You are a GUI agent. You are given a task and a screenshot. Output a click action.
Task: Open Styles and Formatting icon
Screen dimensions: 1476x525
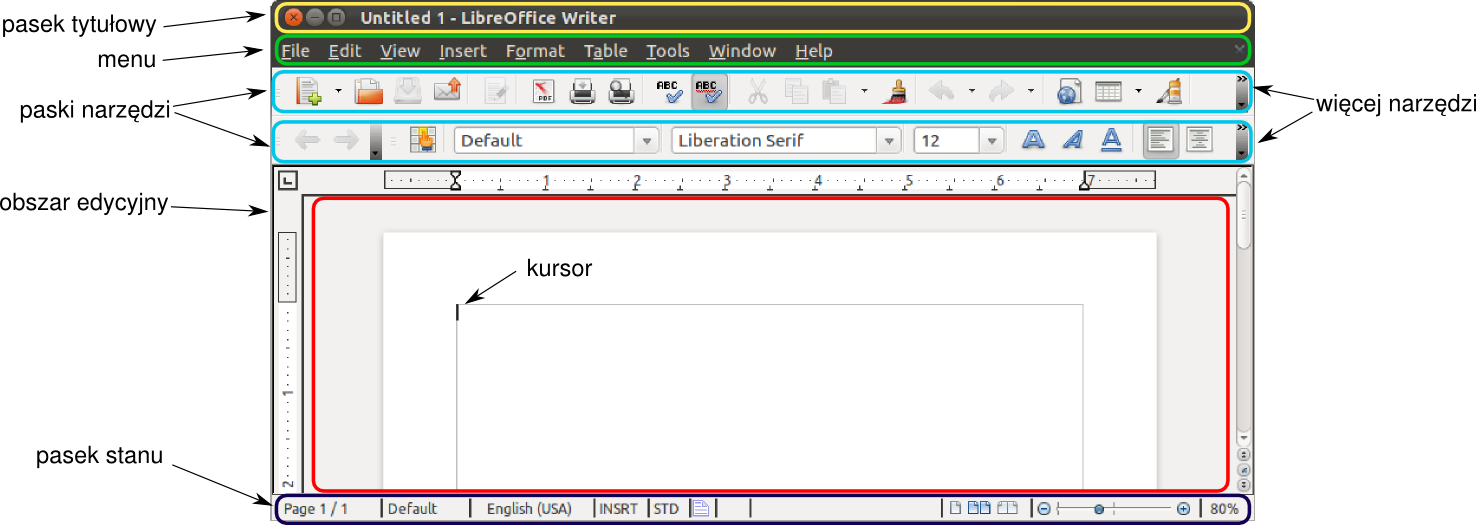[423, 141]
